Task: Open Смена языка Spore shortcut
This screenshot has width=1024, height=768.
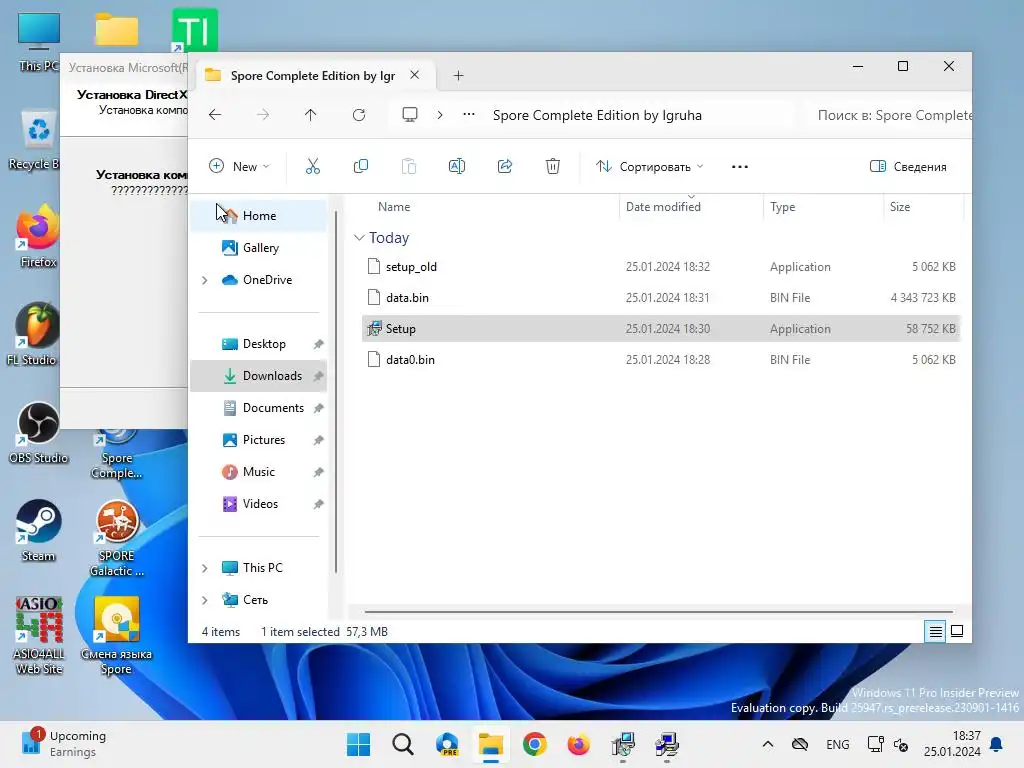Action: click(x=116, y=635)
